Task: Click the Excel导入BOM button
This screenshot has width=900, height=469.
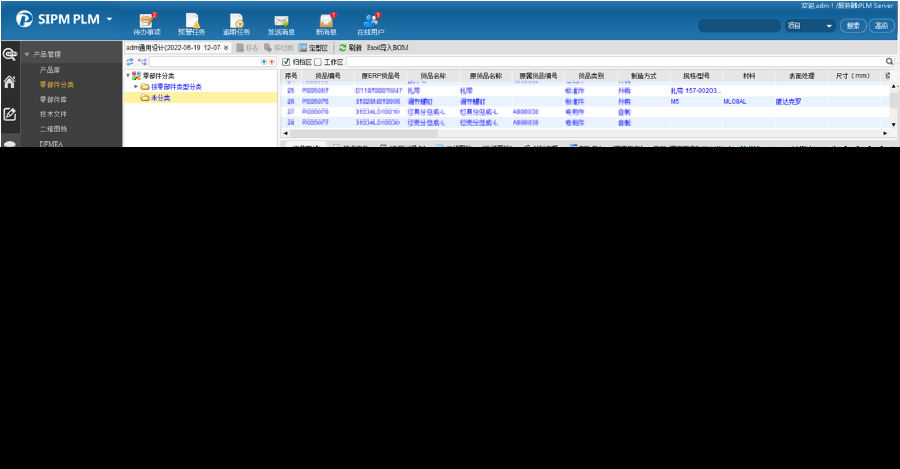Action: tap(388, 47)
